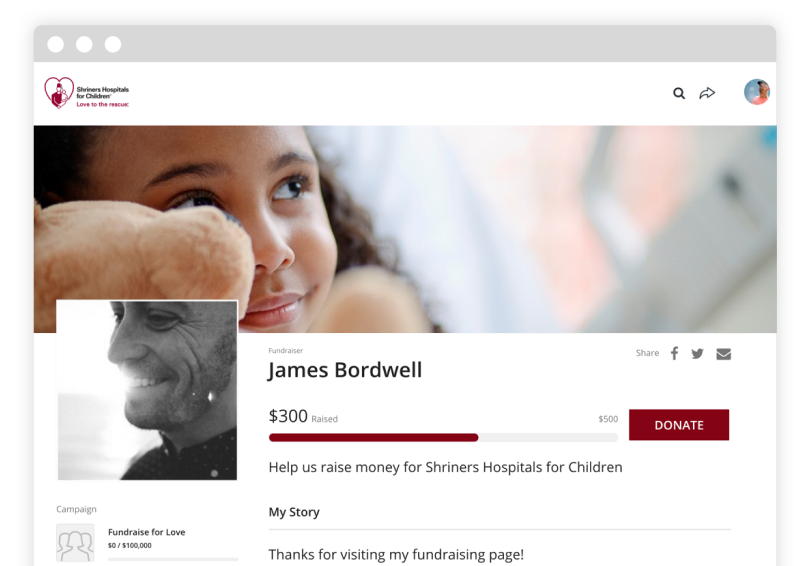Screen dimensions: 794x566
Task: Click James Bordwell's profile photo
Action: tap(147, 390)
